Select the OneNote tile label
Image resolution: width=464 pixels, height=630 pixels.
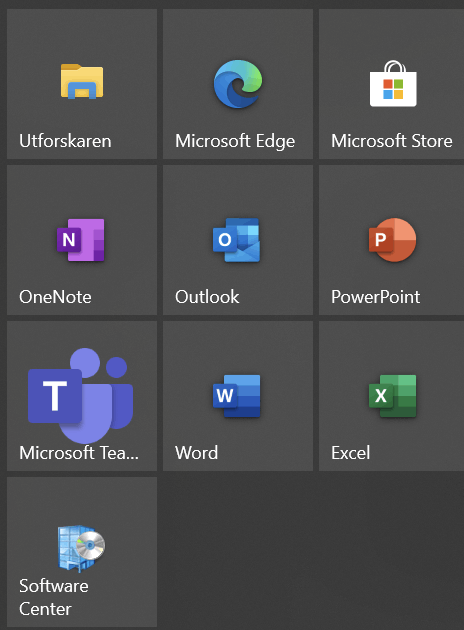(55, 297)
